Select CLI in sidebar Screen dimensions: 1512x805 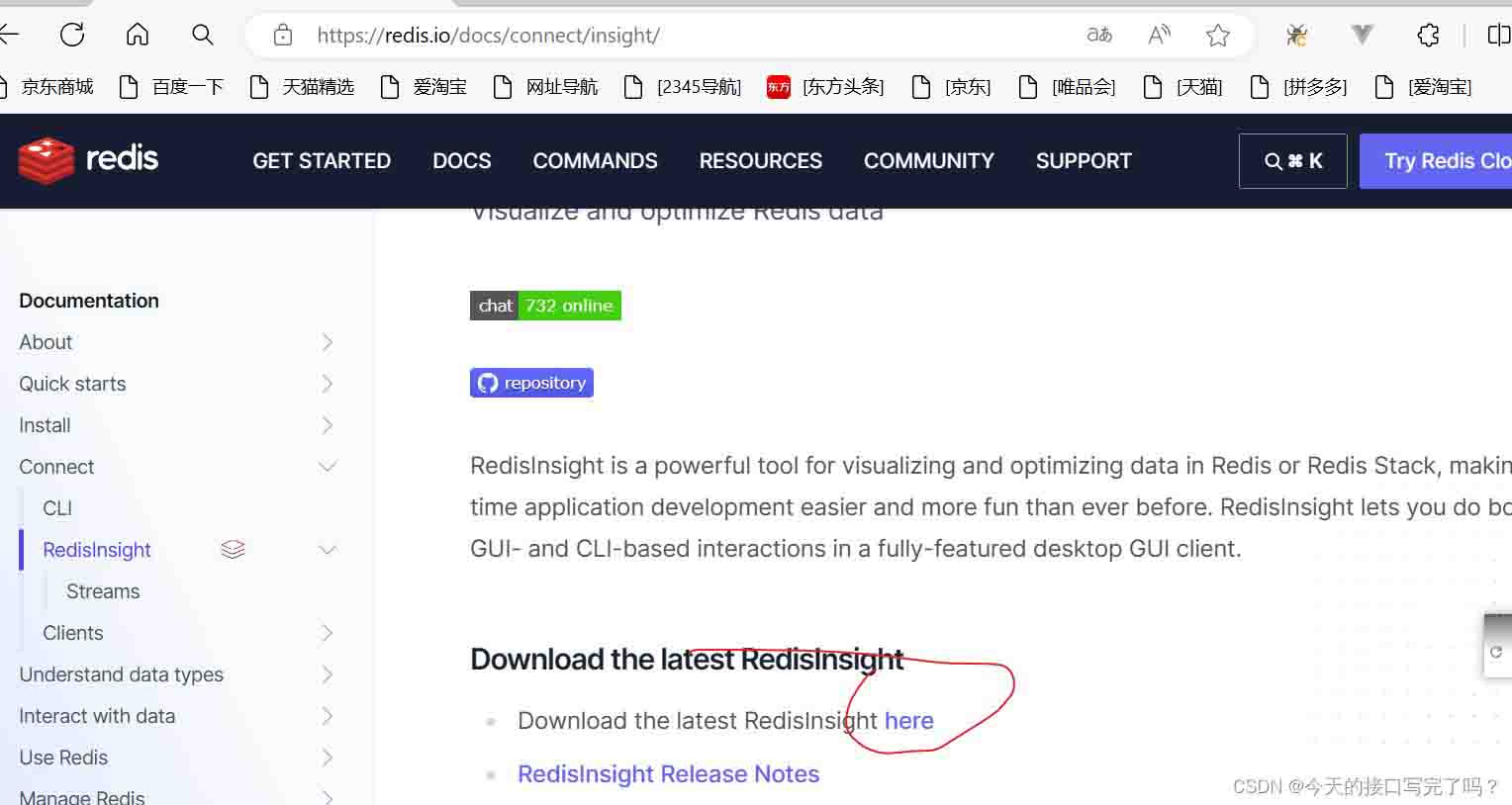(57, 508)
